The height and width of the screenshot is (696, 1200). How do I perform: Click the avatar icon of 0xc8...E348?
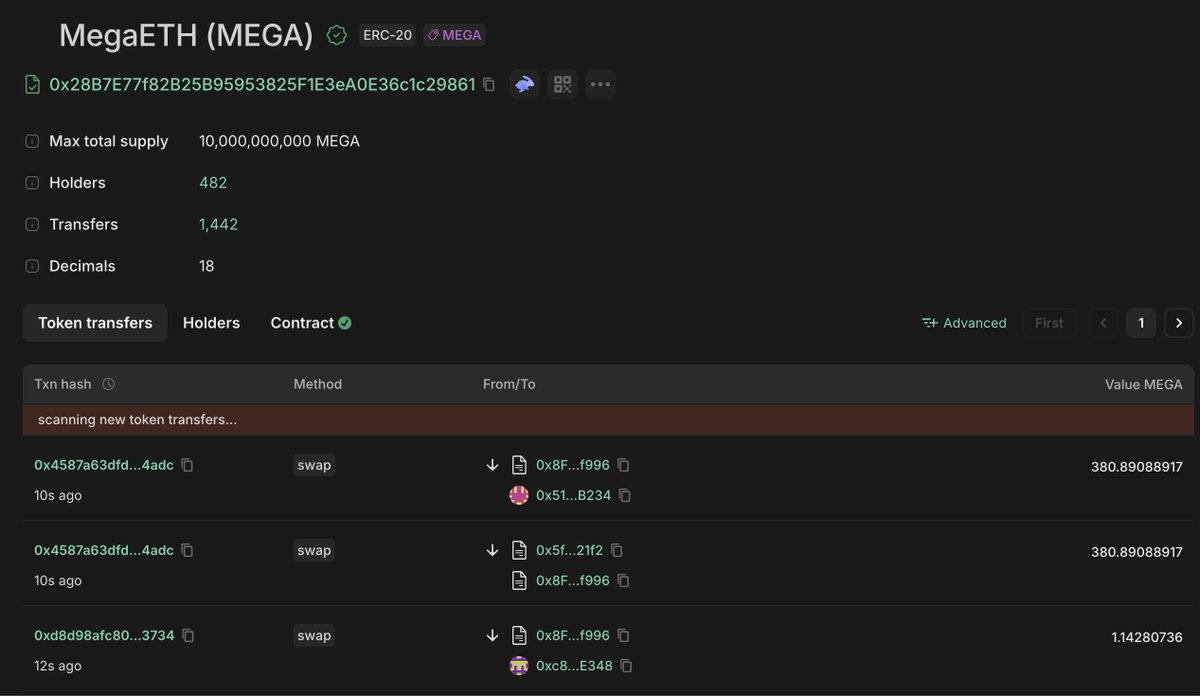pos(519,665)
